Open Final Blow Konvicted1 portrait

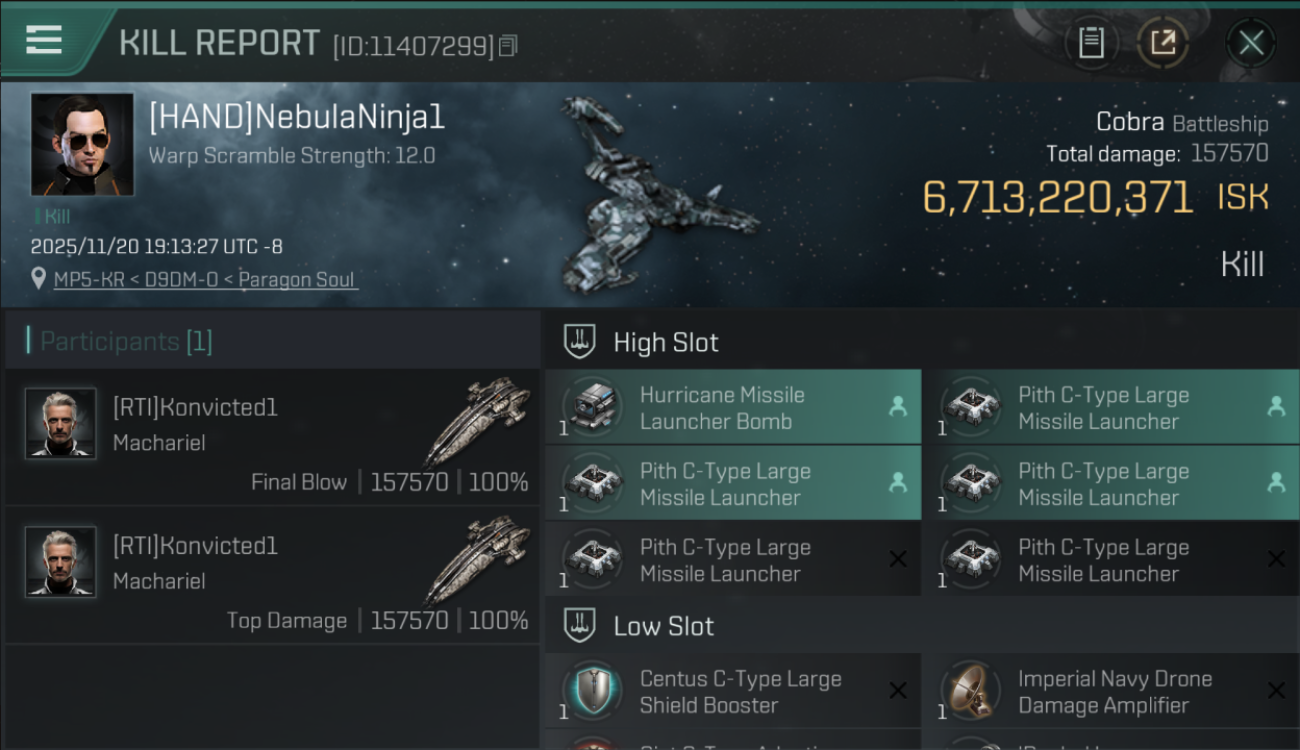pos(61,423)
